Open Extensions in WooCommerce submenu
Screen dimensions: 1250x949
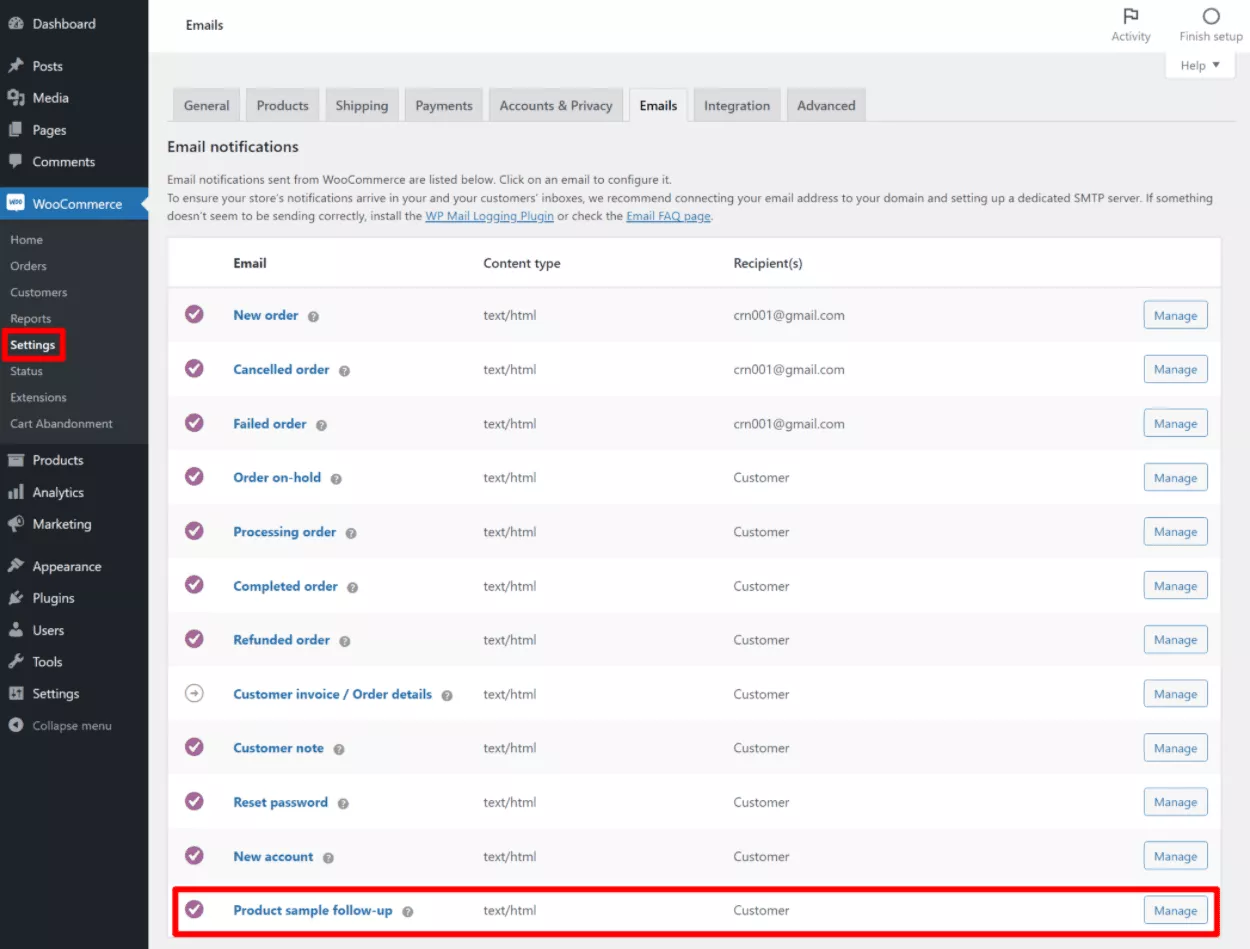click(x=38, y=397)
